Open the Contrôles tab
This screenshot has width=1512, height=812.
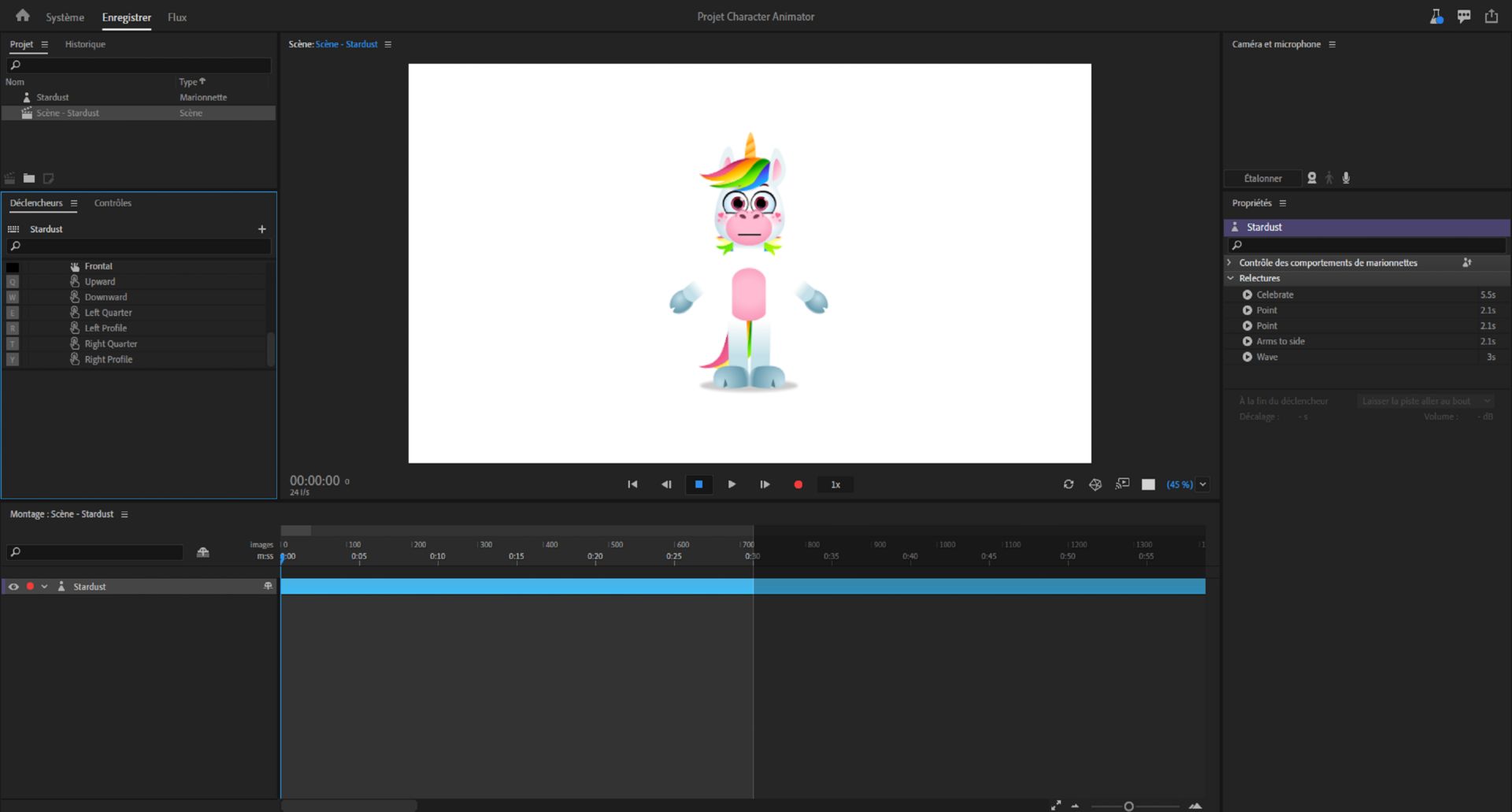coord(113,203)
